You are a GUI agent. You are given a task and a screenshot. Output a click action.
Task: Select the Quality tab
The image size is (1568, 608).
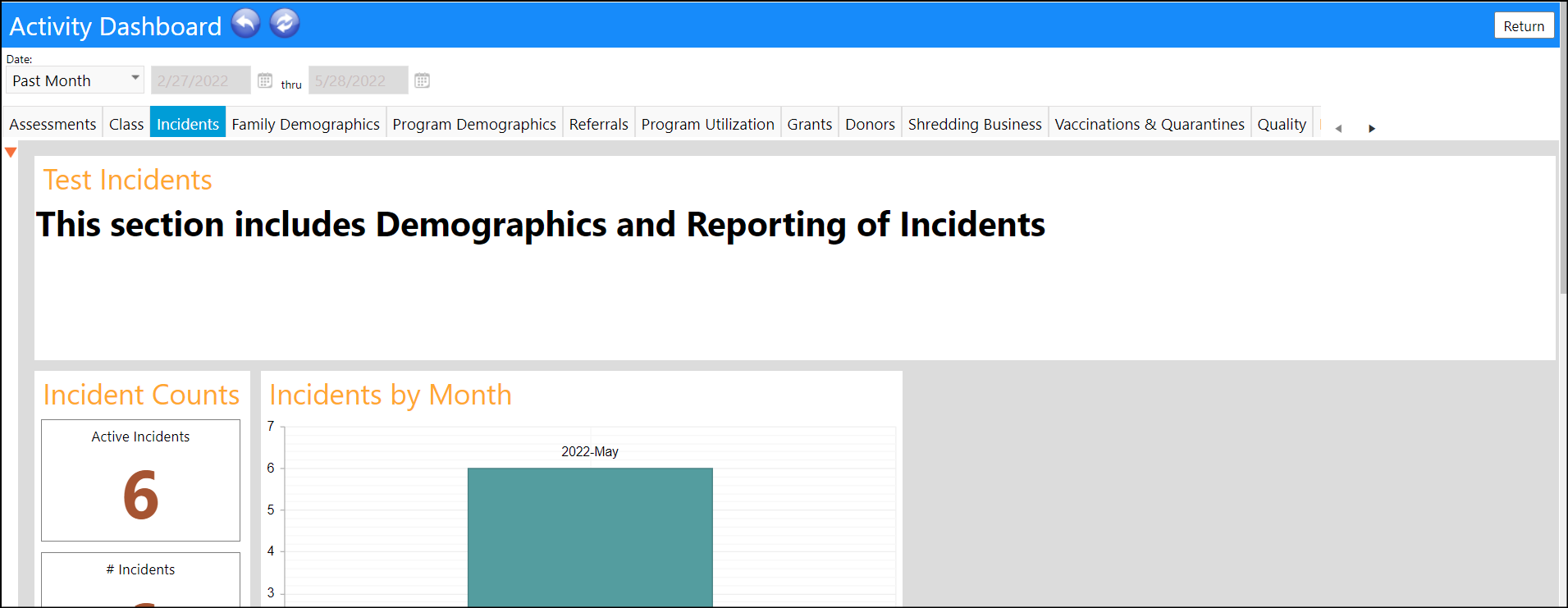[1282, 124]
